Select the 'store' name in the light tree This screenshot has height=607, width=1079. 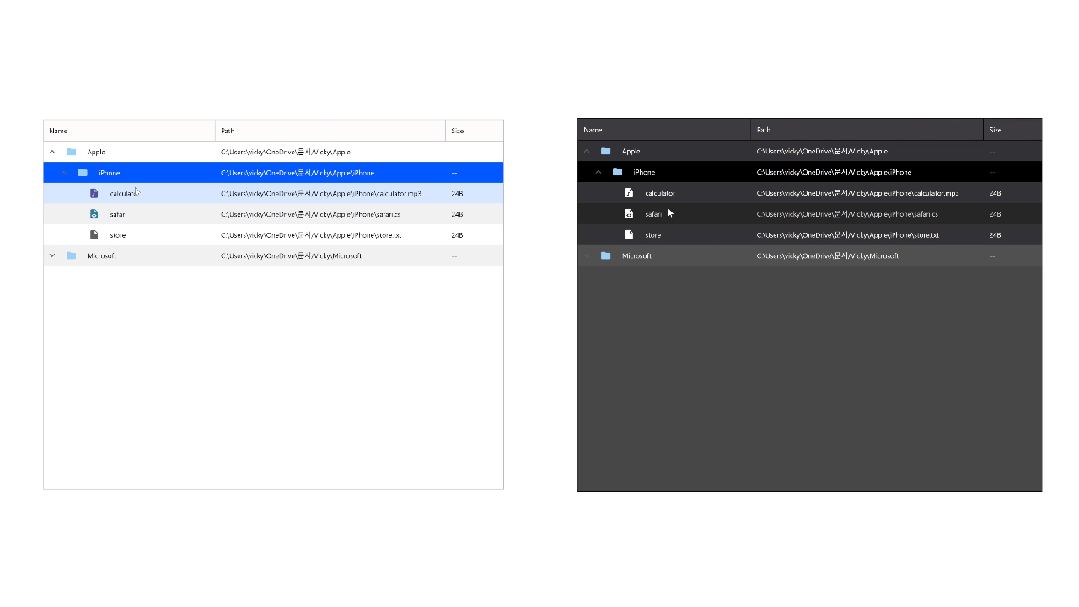(118, 235)
